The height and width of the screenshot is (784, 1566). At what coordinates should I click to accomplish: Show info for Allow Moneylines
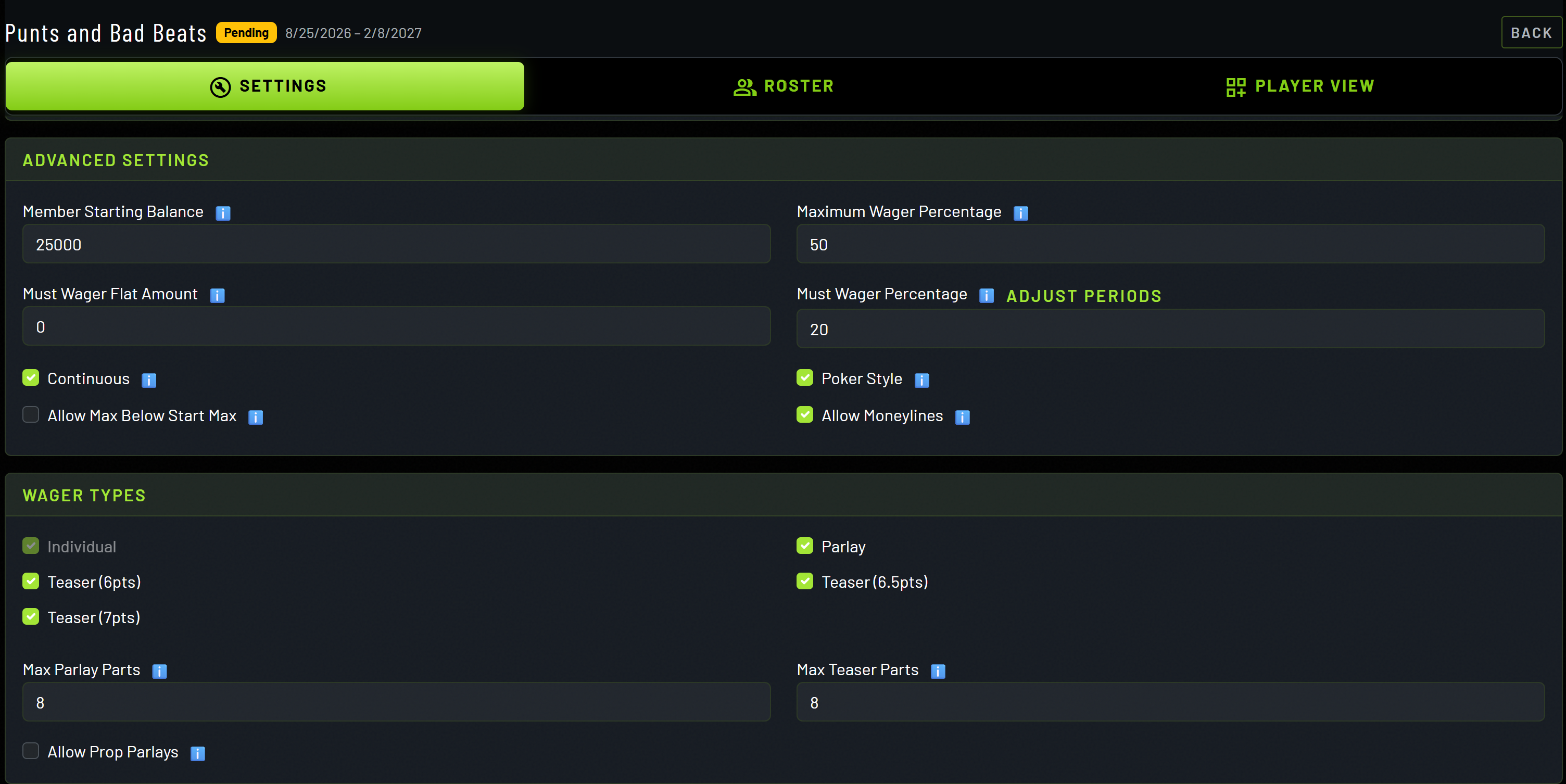pos(962,417)
